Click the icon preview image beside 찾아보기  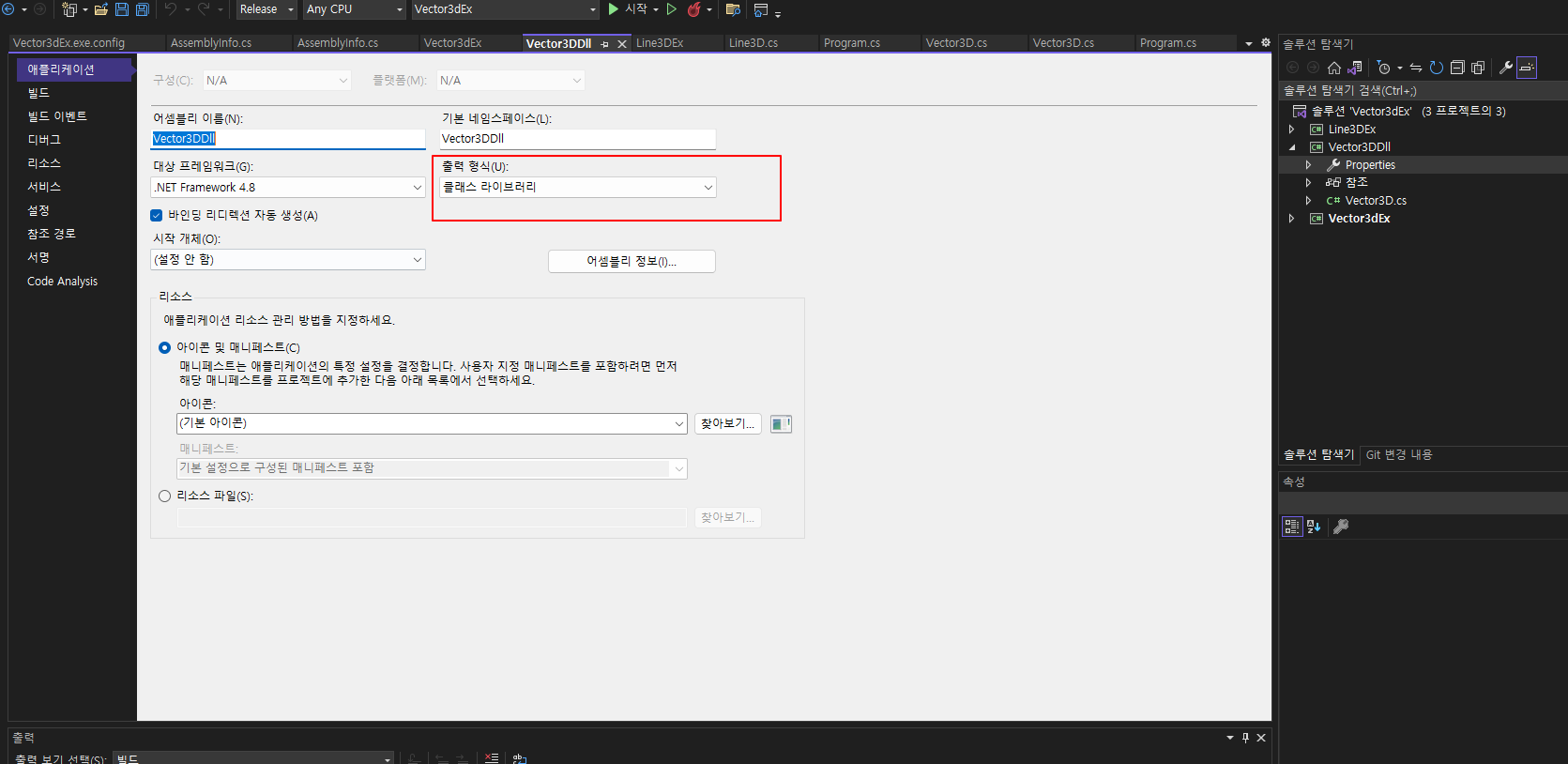pos(781,424)
